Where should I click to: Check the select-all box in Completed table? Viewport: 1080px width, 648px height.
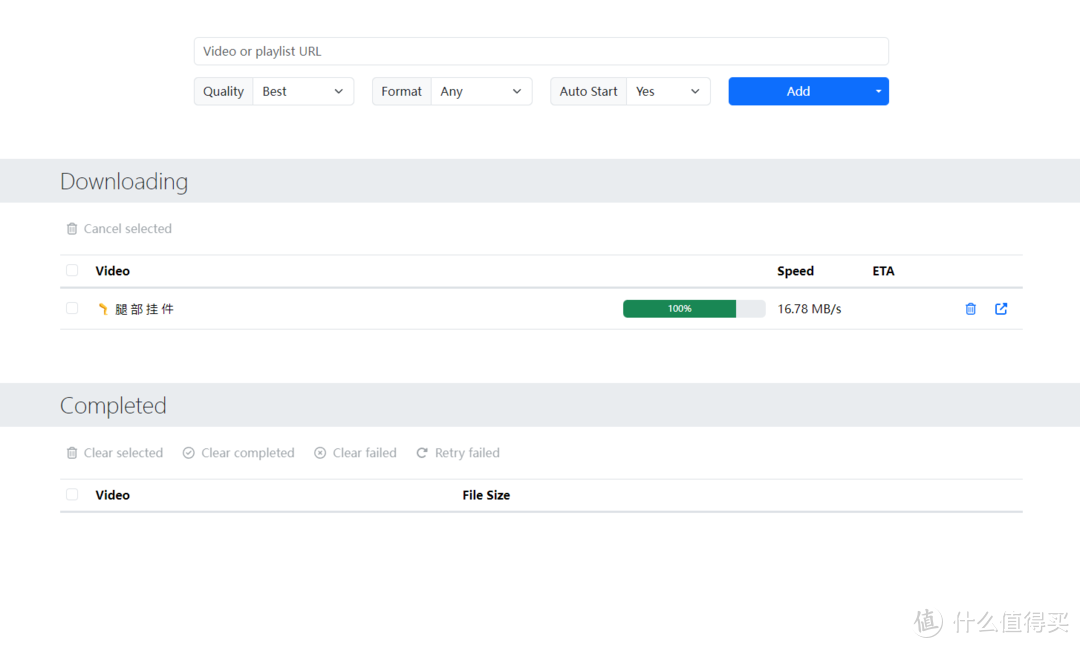[72, 495]
